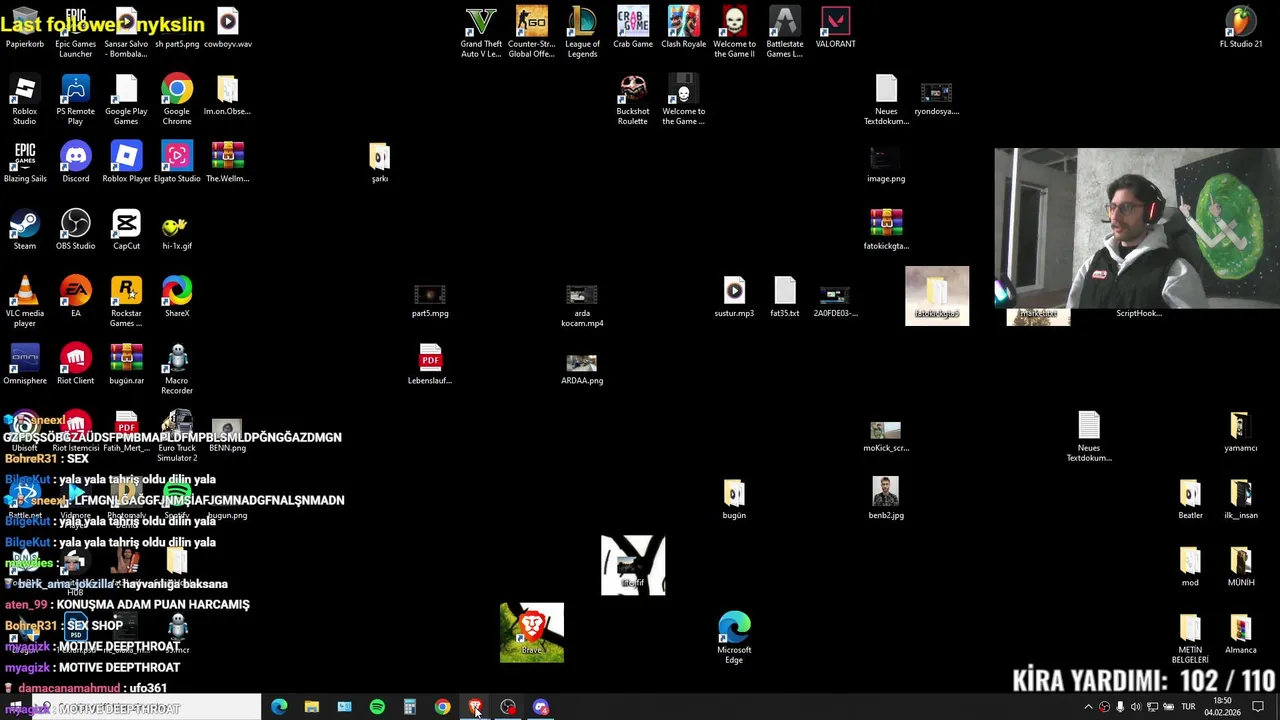Open the bugün folder
1280x720 pixels.
pyautogui.click(x=734, y=498)
